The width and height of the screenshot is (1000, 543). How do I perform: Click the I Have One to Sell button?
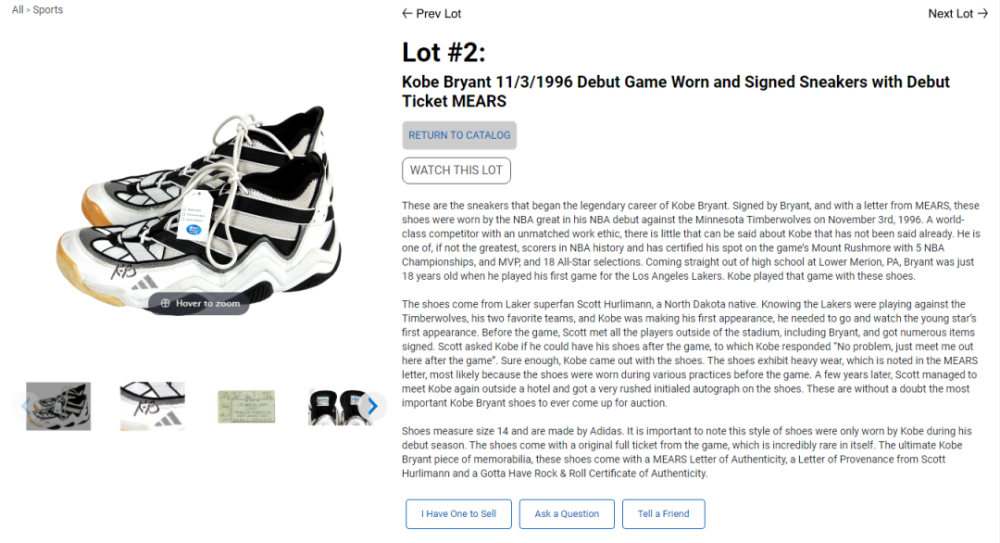click(x=459, y=514)
